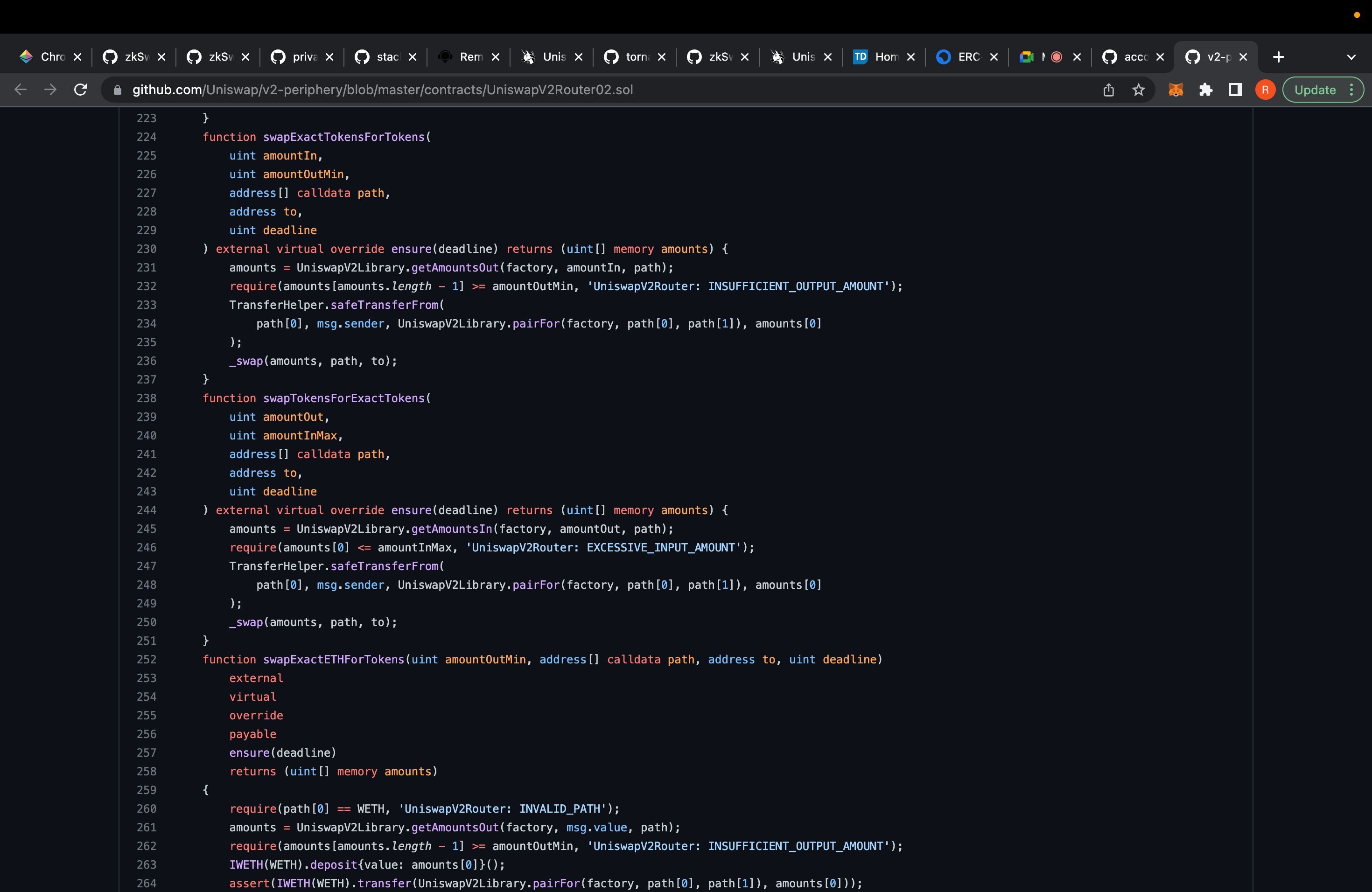Close the priva tab
The height and width of the screenshot is (892, 1372).
coord(330,57)
